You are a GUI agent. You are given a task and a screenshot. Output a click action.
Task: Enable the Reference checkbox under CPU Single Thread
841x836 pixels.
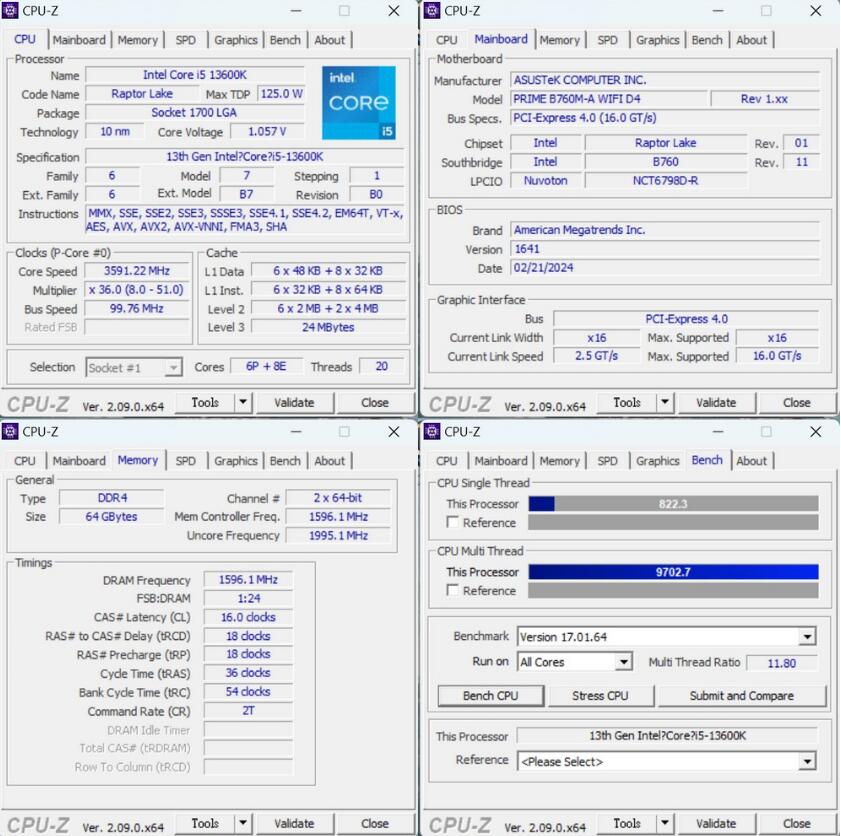(x=454, y=523)
